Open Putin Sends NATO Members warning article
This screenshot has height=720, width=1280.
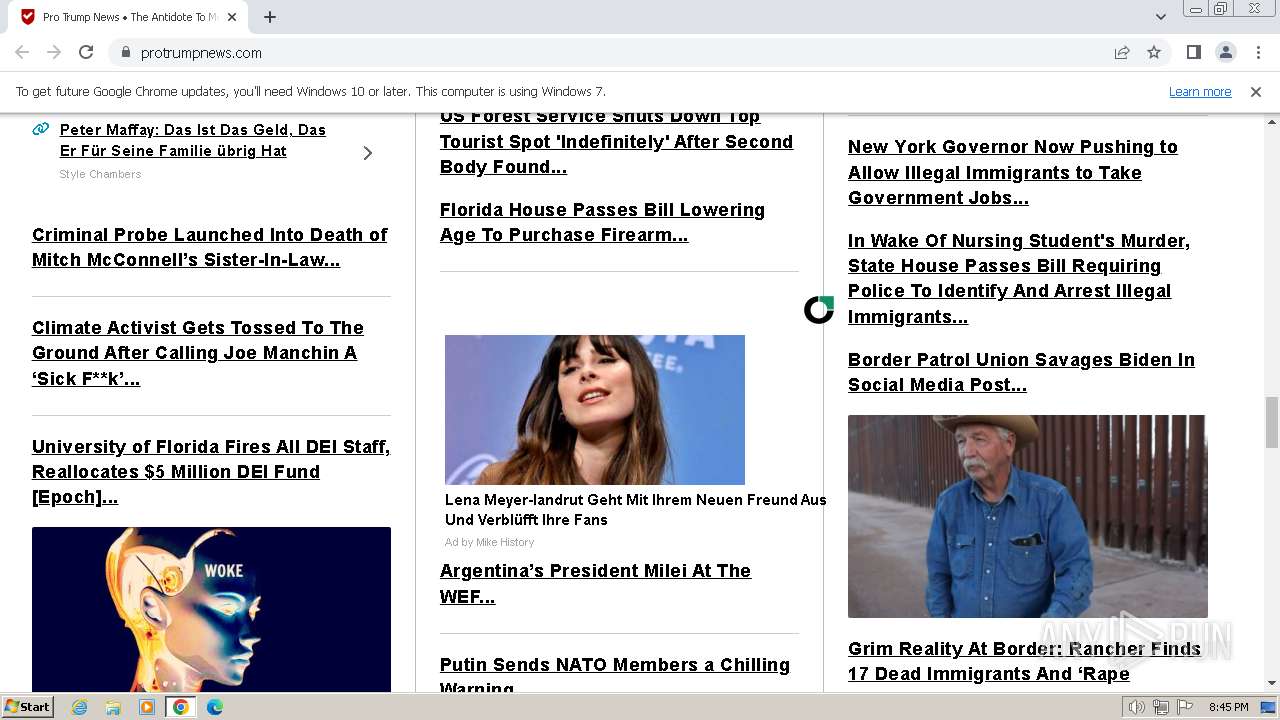[615, 674]
